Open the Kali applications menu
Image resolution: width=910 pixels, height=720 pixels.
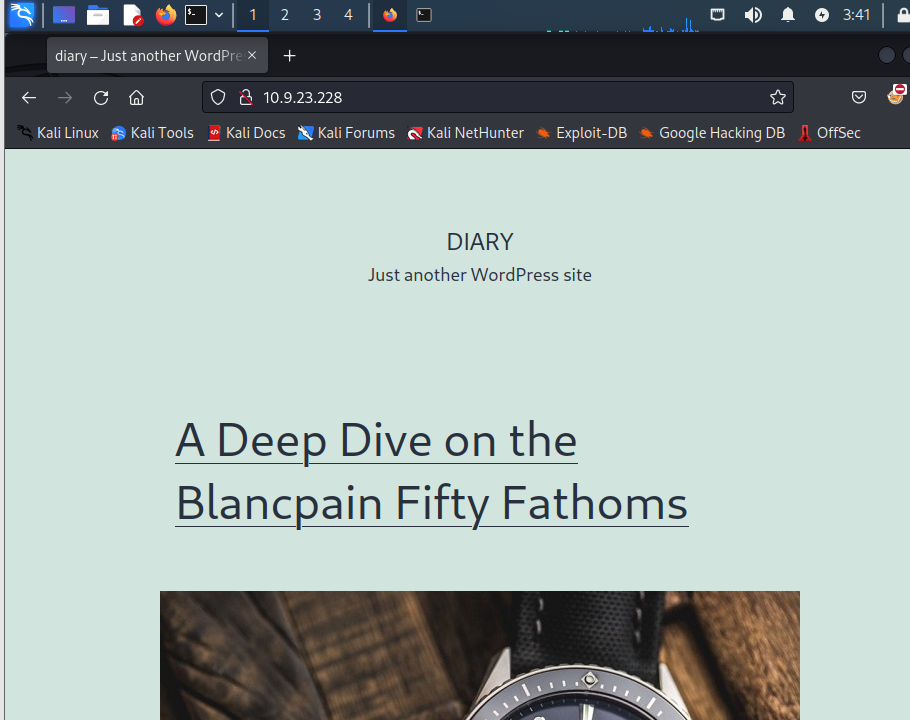tap(22, 15)
